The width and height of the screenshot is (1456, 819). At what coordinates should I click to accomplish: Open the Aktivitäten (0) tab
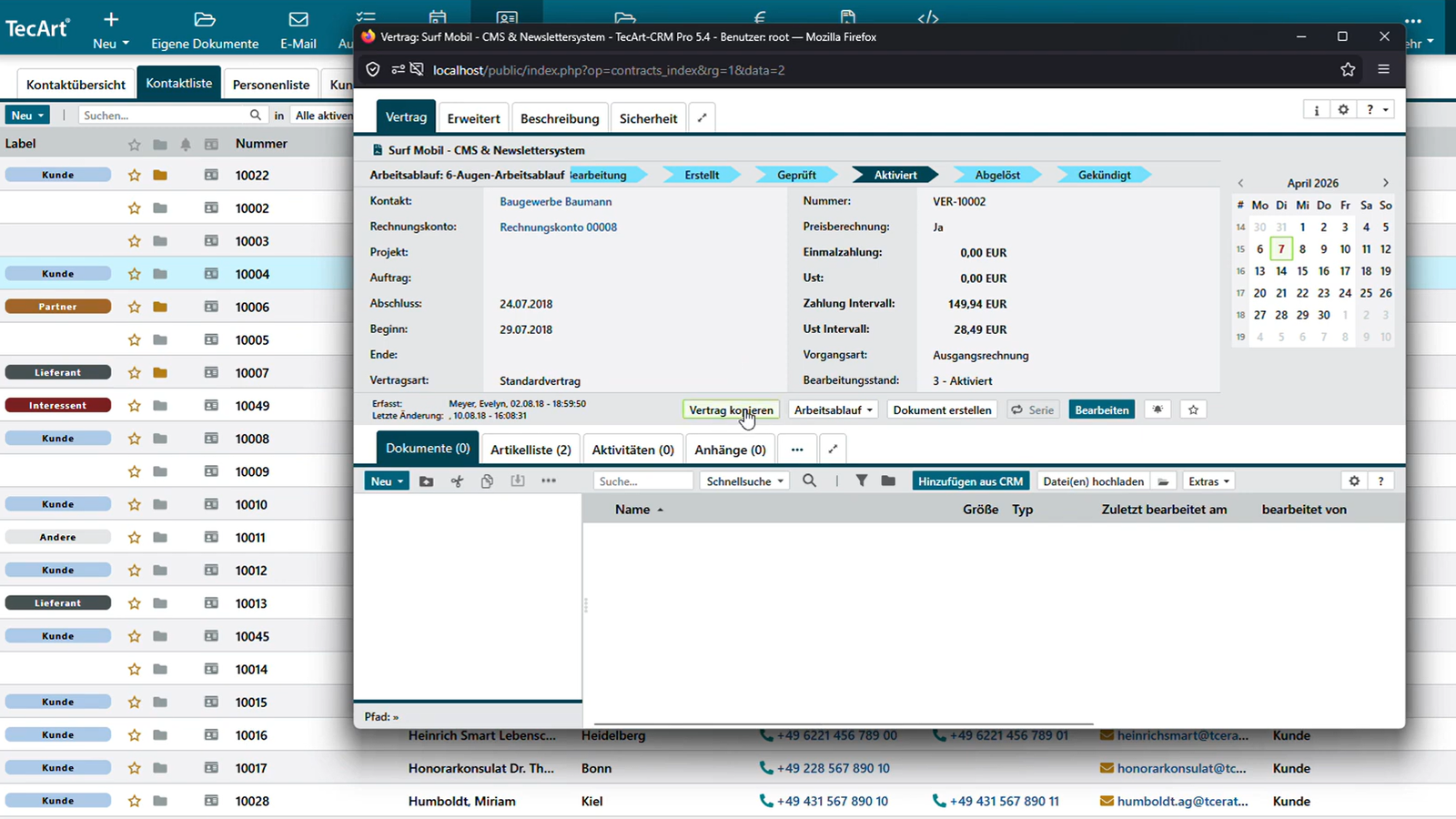632,450
